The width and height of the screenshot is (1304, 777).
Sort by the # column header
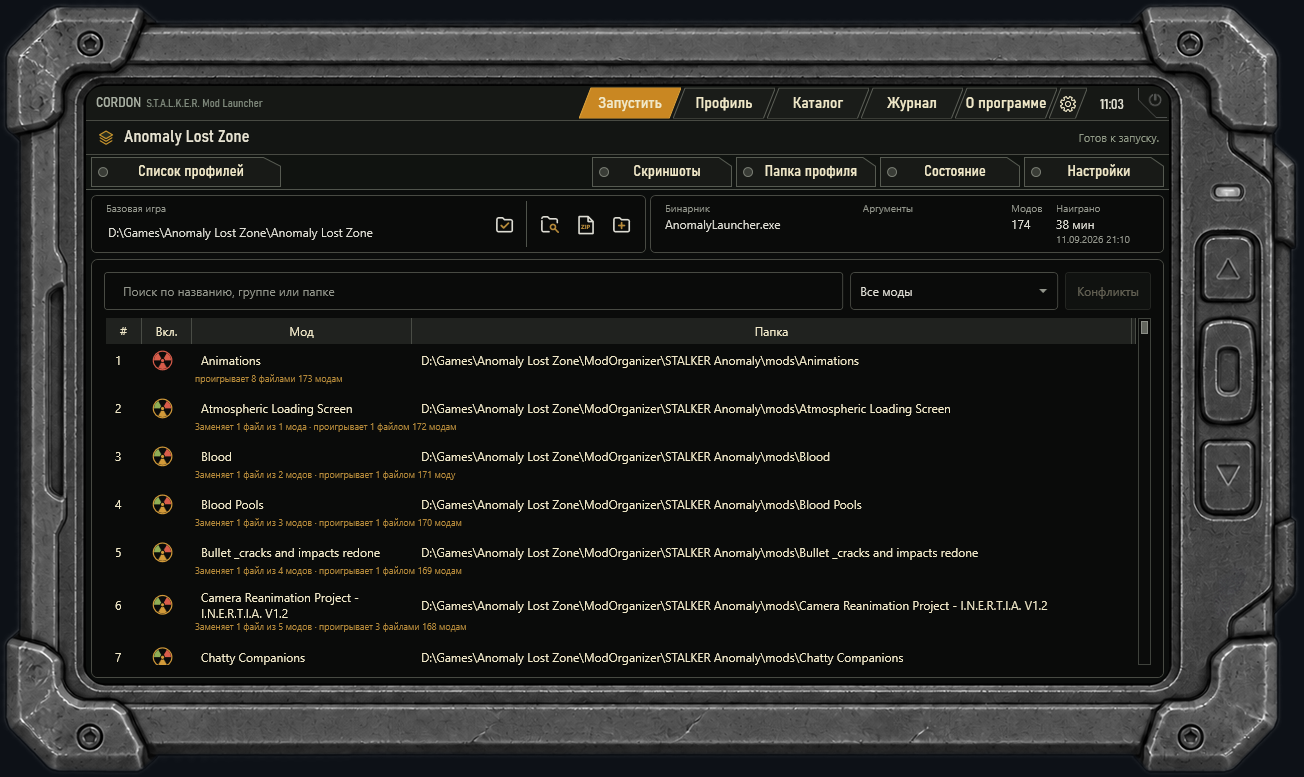pyautogui.click(x=123, y=332)
